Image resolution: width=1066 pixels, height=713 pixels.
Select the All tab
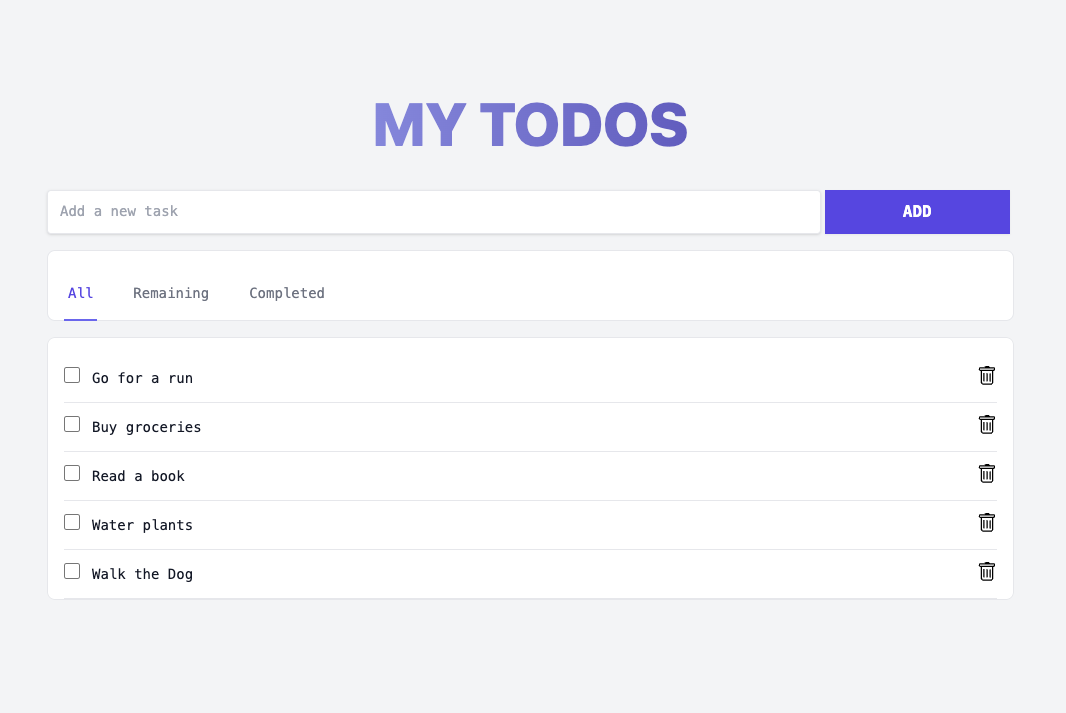[80, 293]
